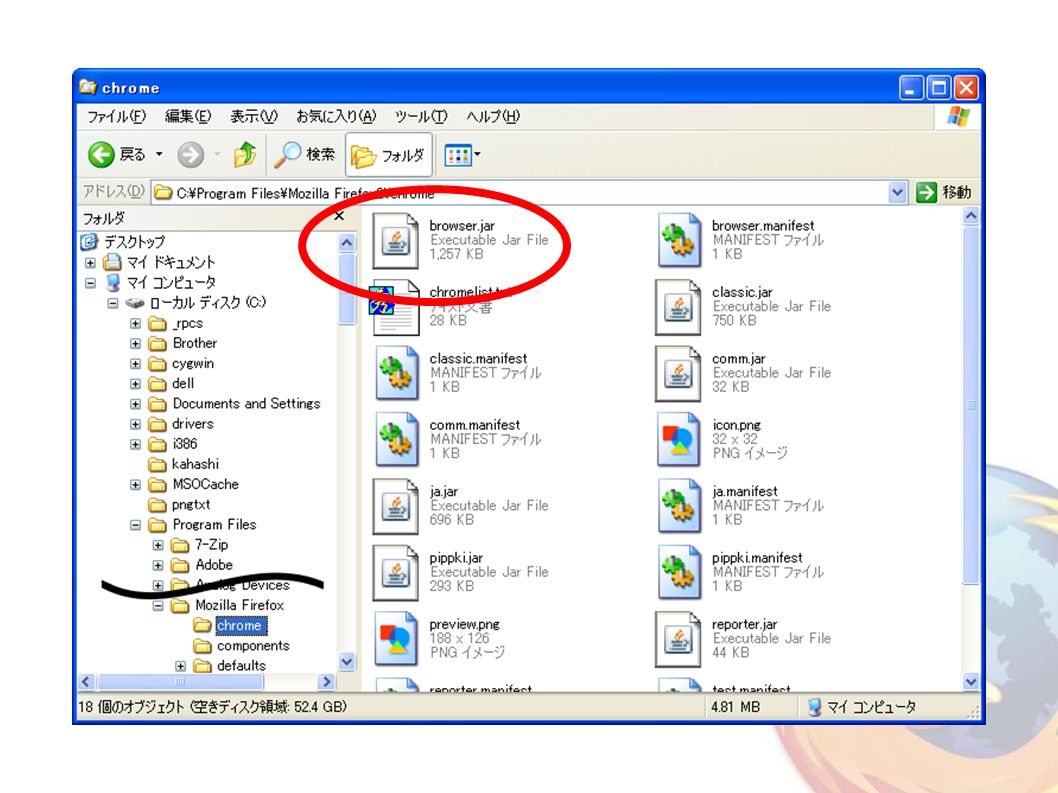Click the title bar chrome folder icon
This screenshot has width=1058, height=793.
[x=88, y=87]
